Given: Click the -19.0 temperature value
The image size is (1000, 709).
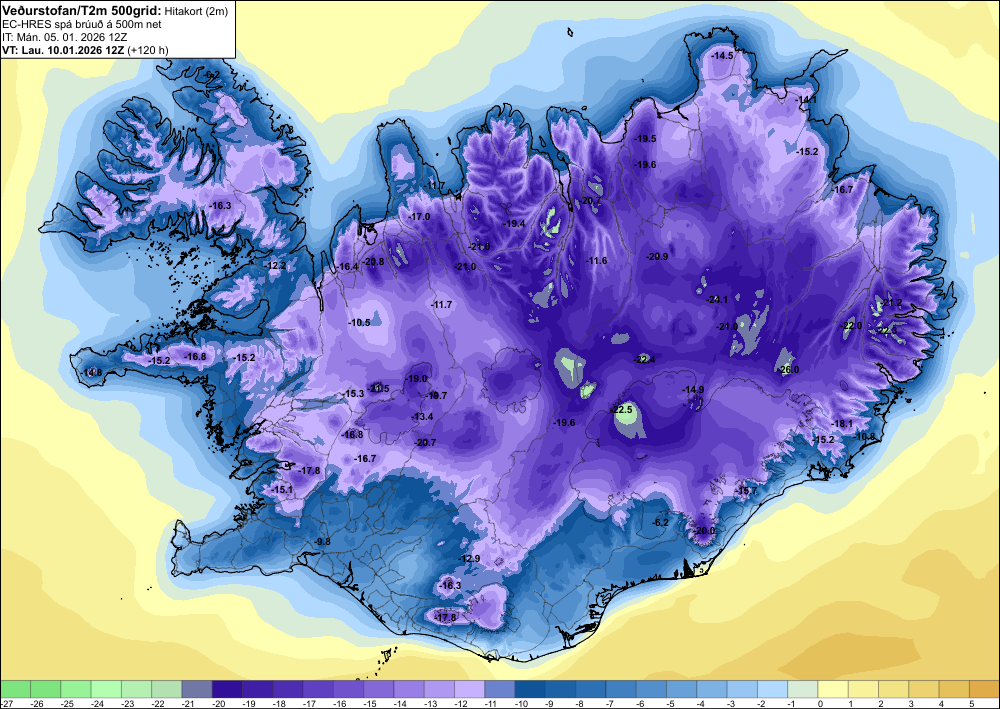Looking at the screenshot, I should 416,378.
